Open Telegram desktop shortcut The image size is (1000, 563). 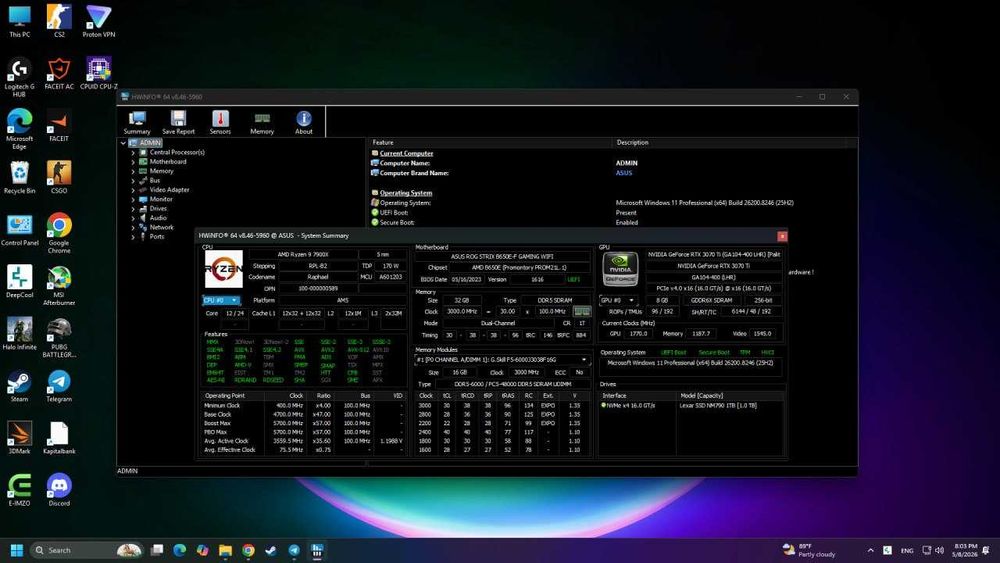pyautogui.click(x=59, y=386)
